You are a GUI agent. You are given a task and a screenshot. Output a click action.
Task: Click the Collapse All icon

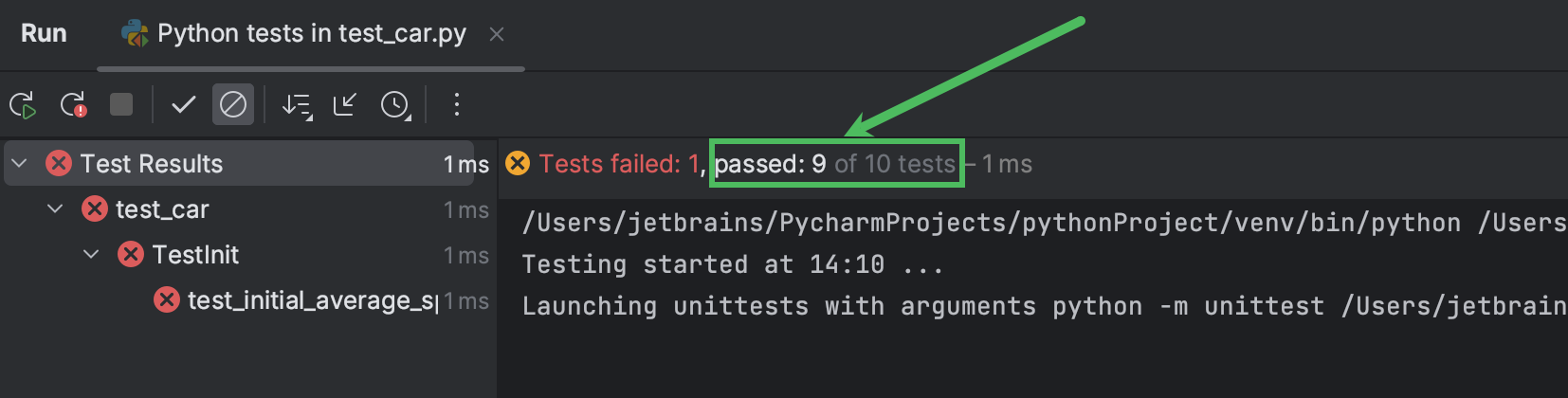tap(344, 104)
